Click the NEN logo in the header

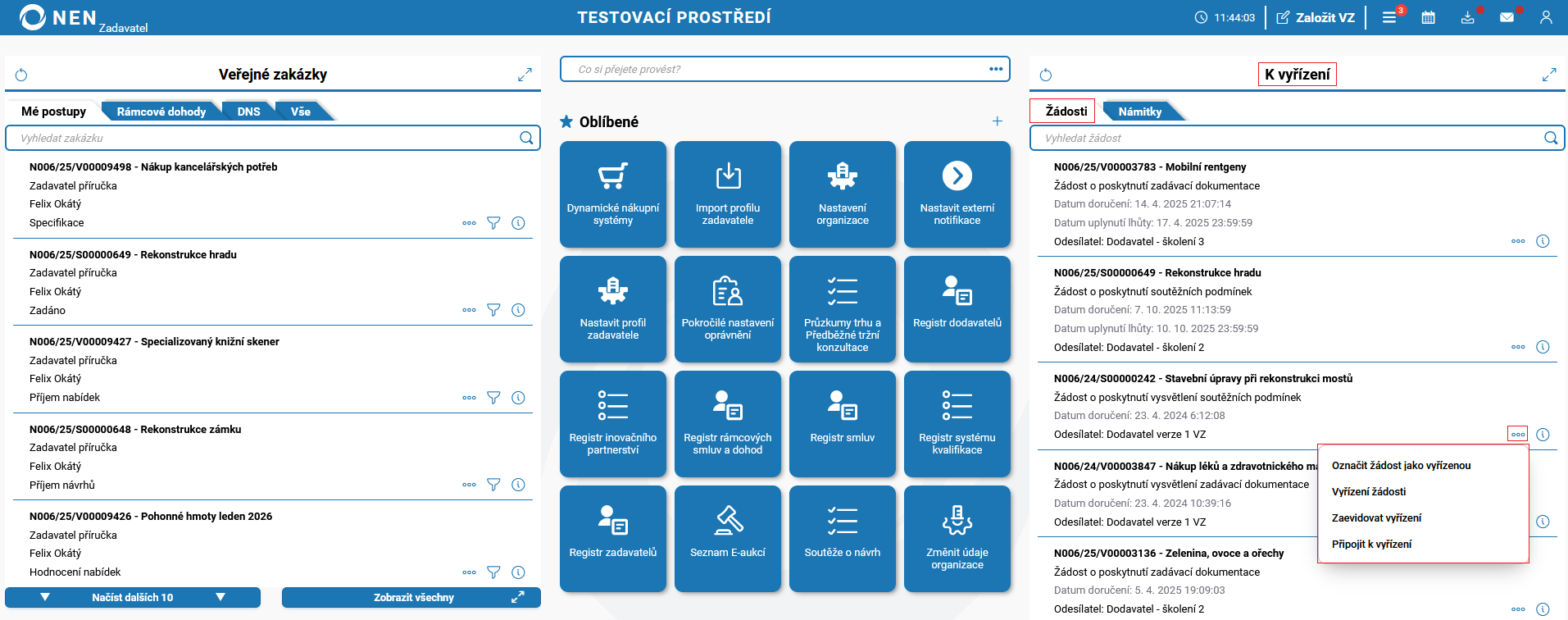pos(57,17)
